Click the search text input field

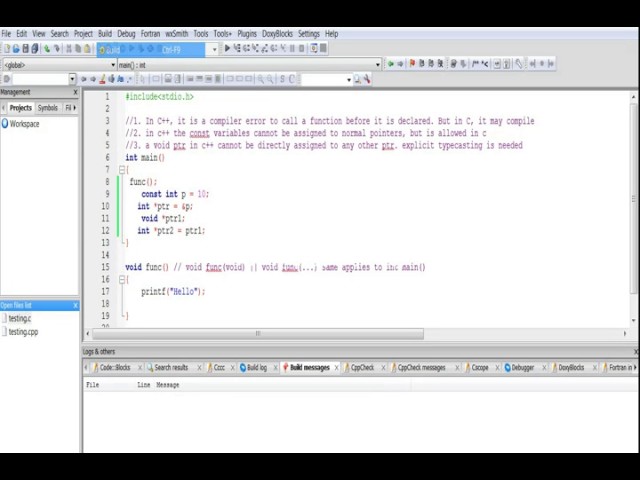pos(40,79)
